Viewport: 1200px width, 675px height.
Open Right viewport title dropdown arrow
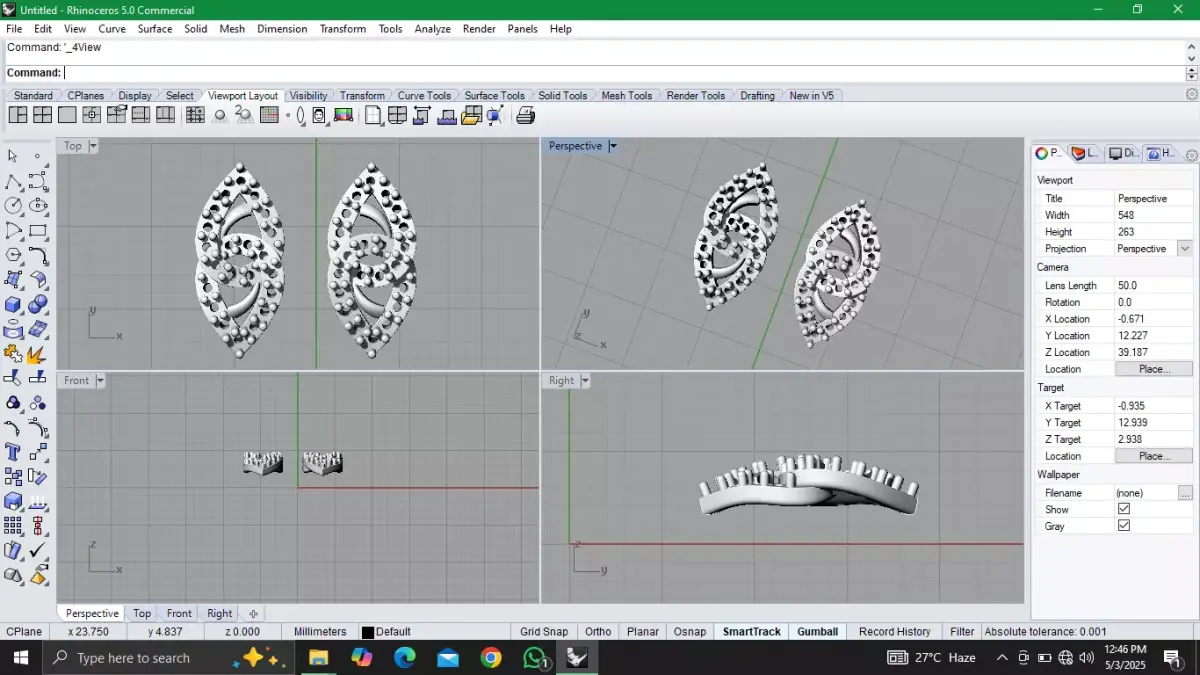pos(585,381)
